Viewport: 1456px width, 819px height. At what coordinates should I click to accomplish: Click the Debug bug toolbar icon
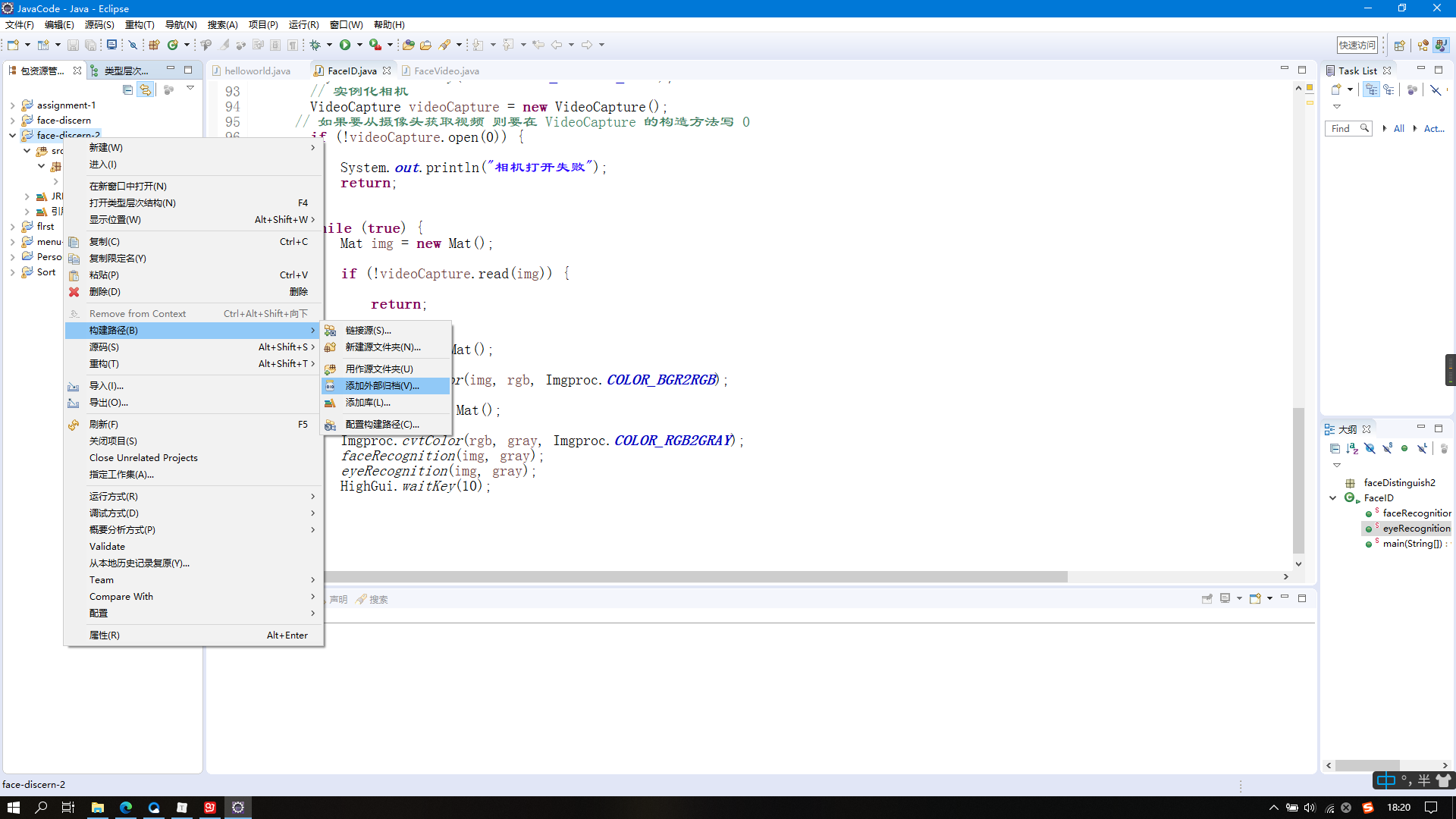315,45
